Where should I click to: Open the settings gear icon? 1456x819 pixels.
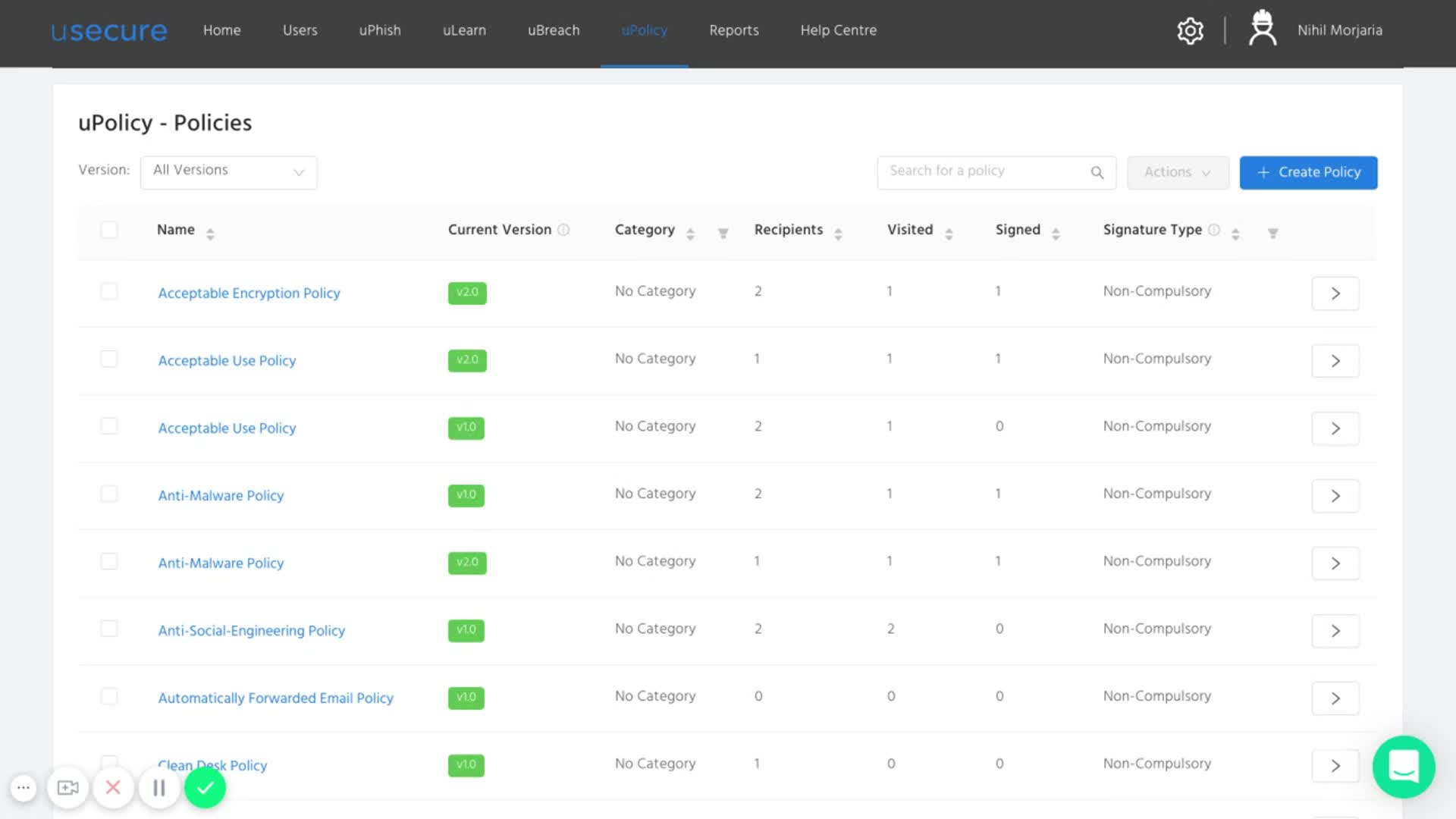pos(1190,30)
